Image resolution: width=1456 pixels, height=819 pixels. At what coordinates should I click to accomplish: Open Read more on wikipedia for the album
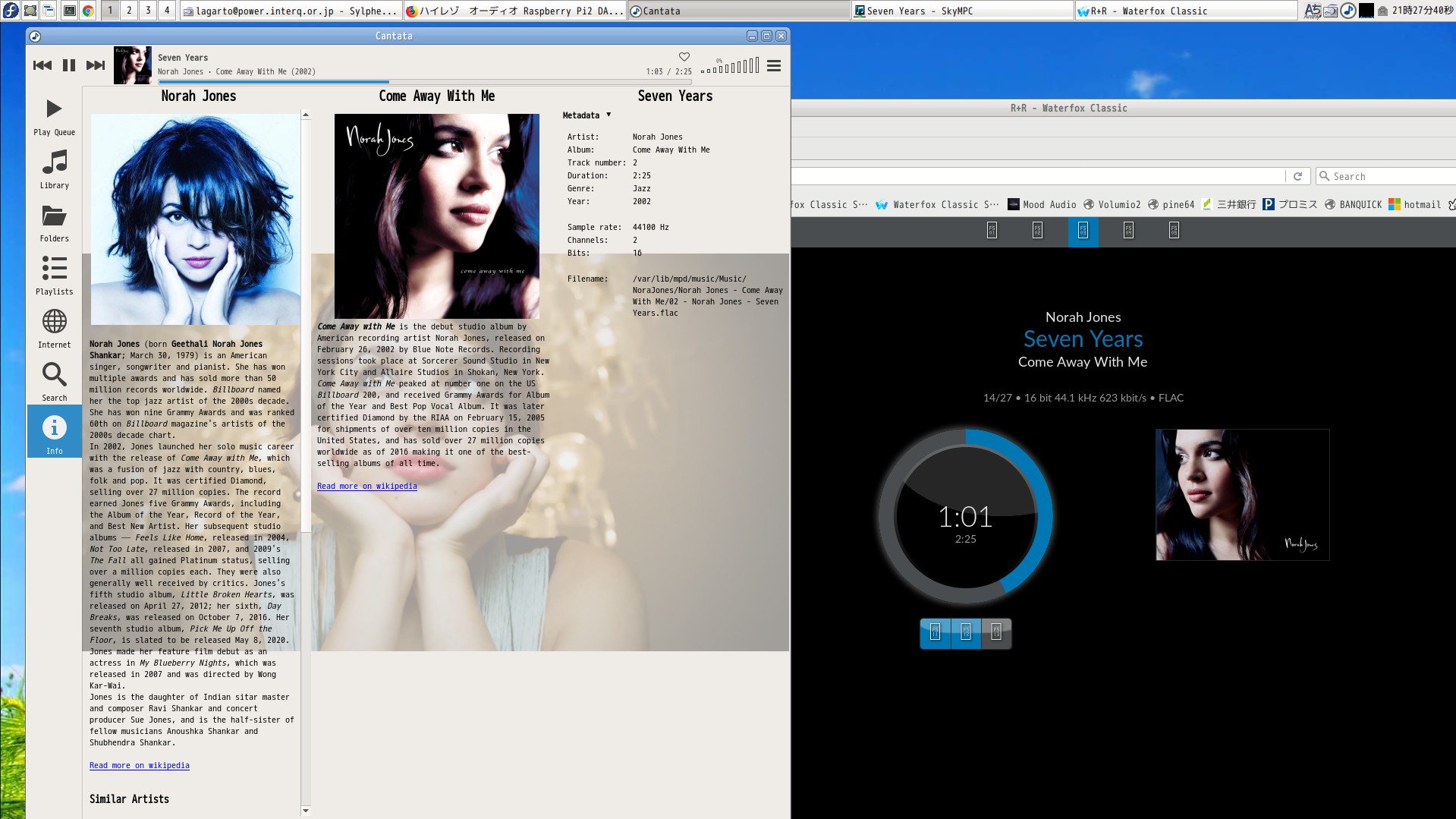(x=366, y=486)
